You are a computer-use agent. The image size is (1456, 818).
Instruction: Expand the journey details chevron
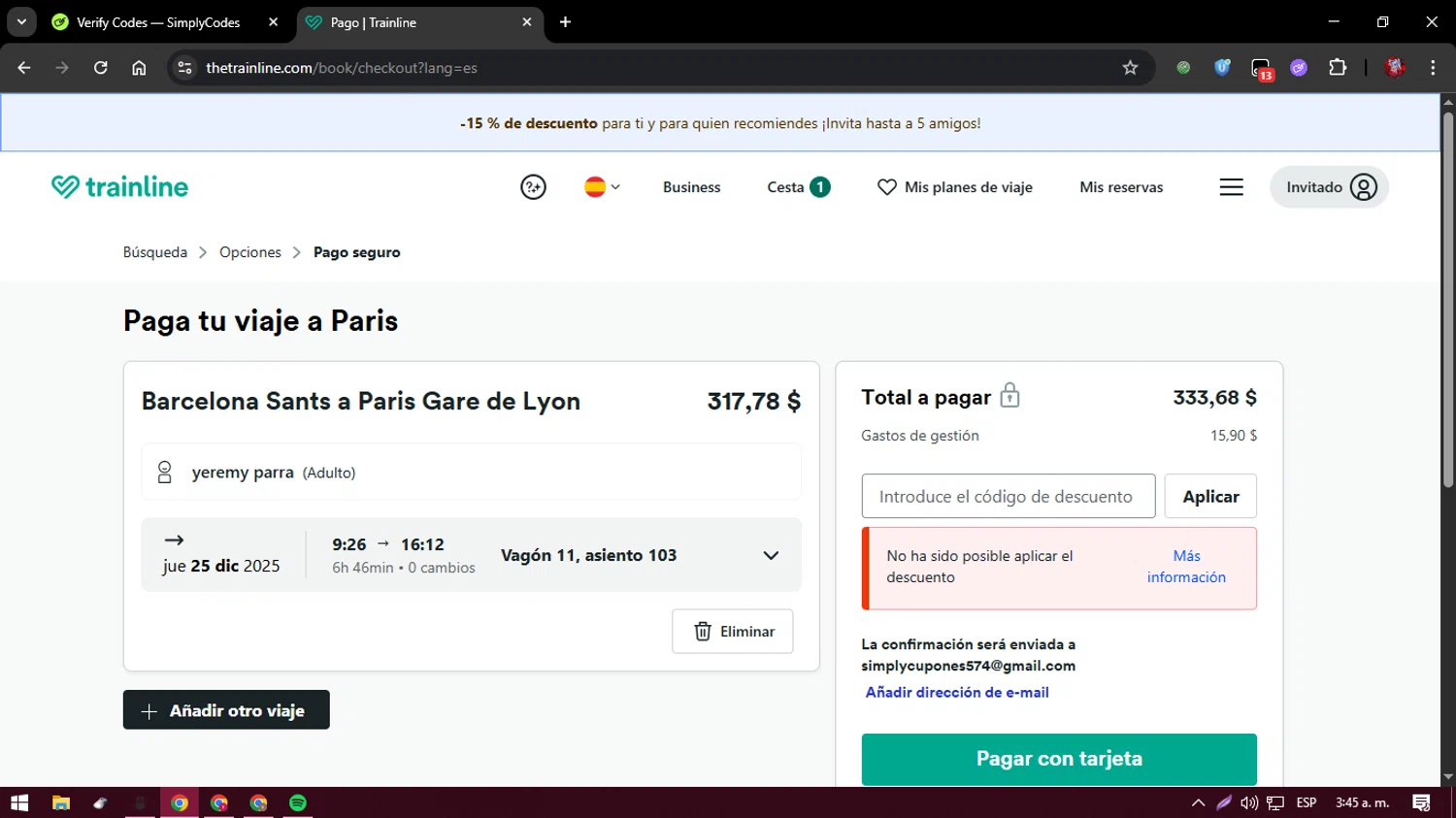tap(771, 556)
